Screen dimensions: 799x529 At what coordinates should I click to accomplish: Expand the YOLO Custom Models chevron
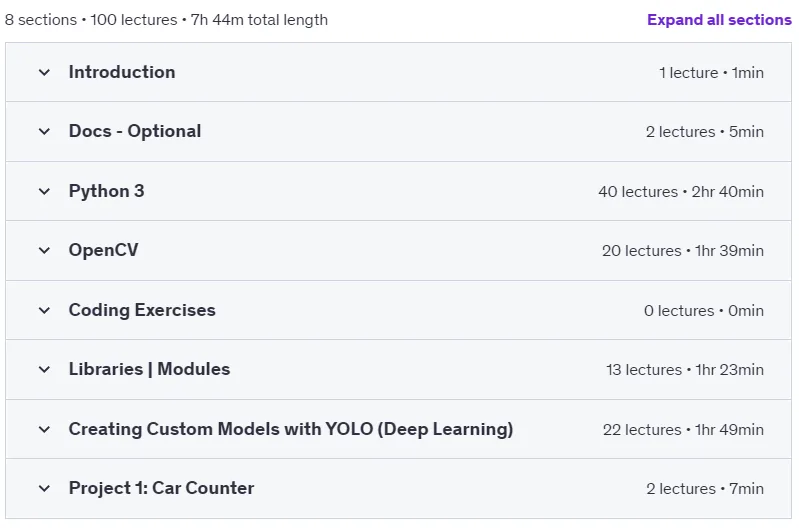(x=44, y=430)
